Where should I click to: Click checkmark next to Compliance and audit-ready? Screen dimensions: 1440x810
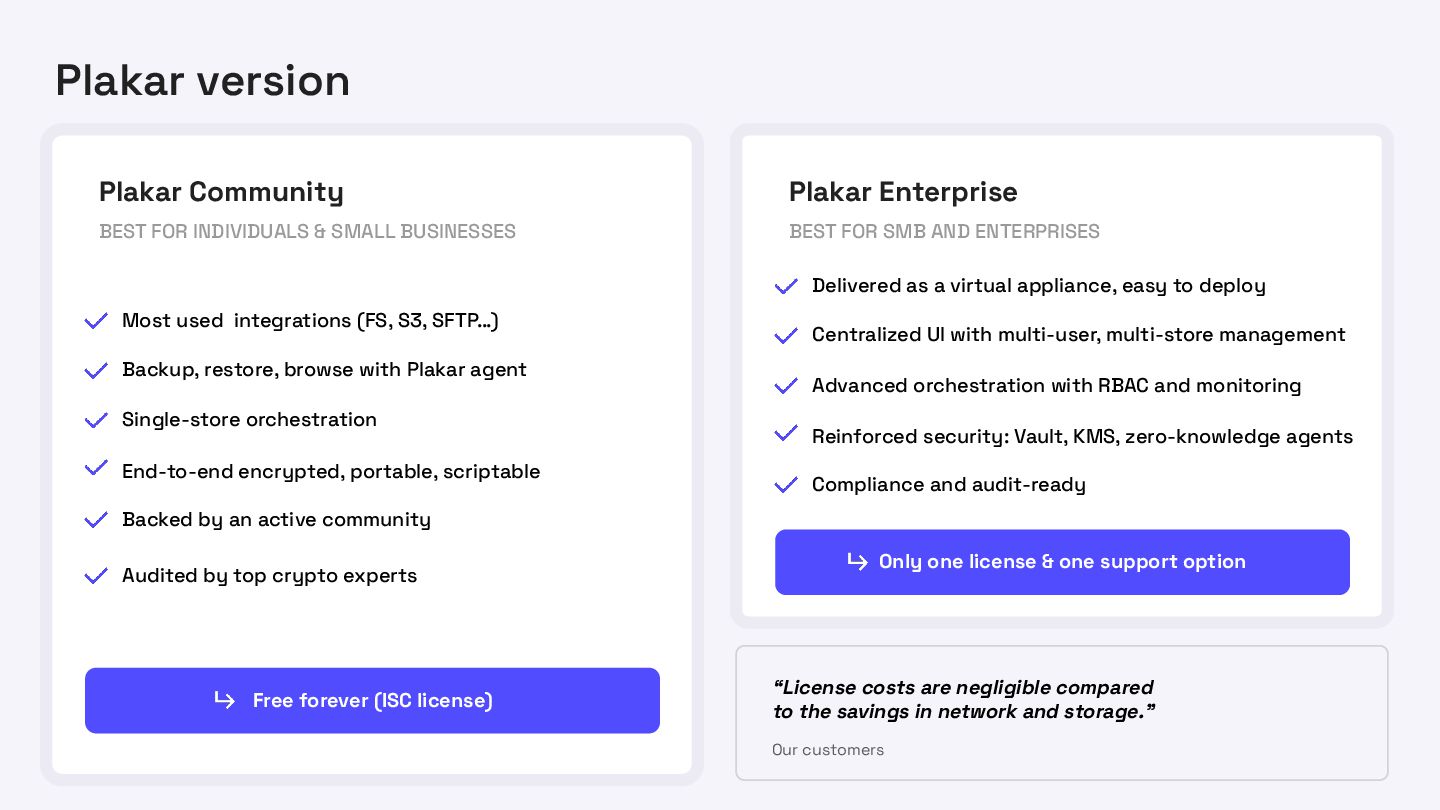pyautogui.click(x=786, y=485)
